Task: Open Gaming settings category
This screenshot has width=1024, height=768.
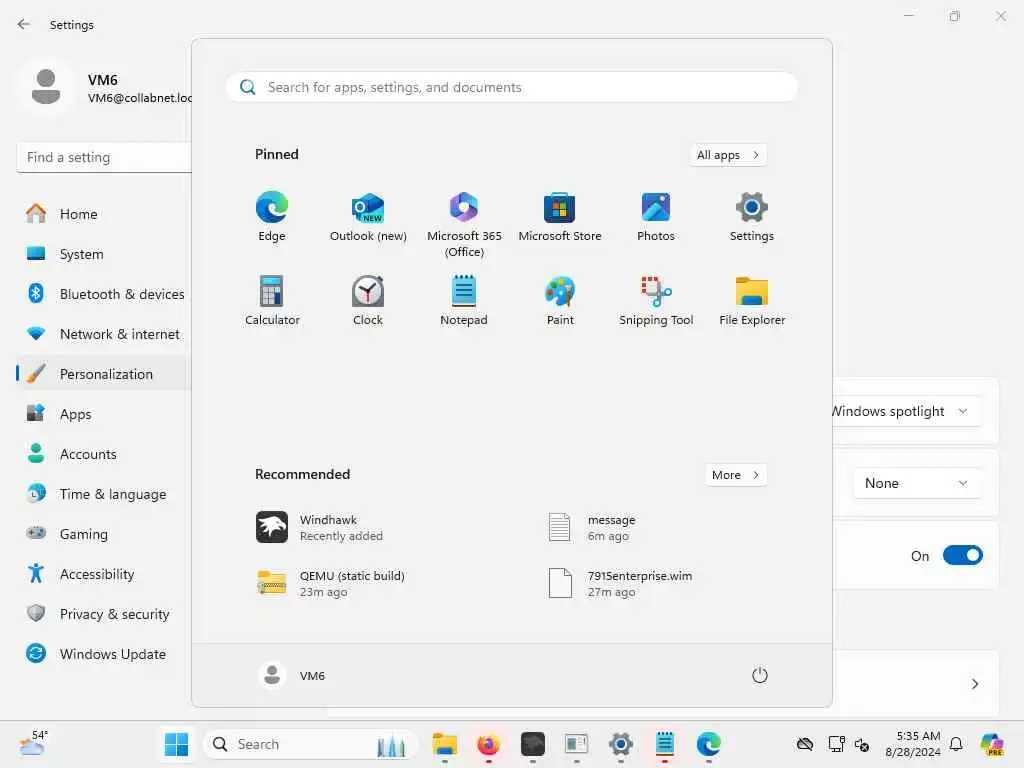Action: pos(103,534)
